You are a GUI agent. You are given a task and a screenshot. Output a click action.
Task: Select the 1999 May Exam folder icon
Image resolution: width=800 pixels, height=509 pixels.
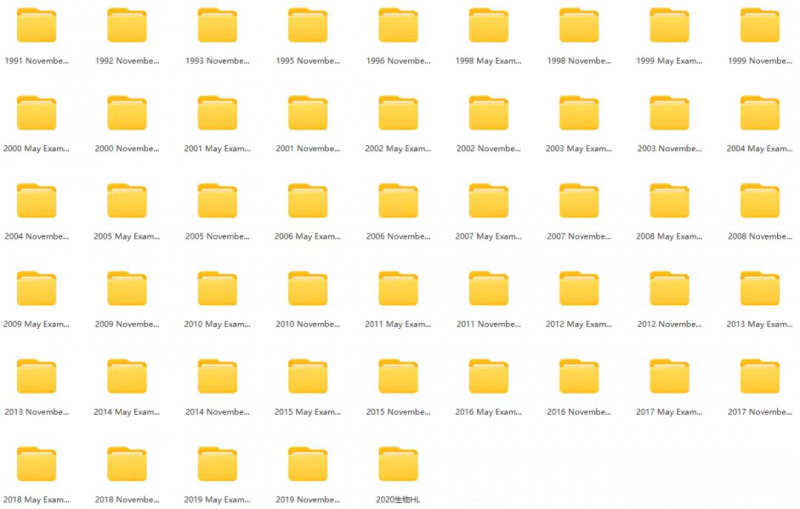(x=669, y=25)
